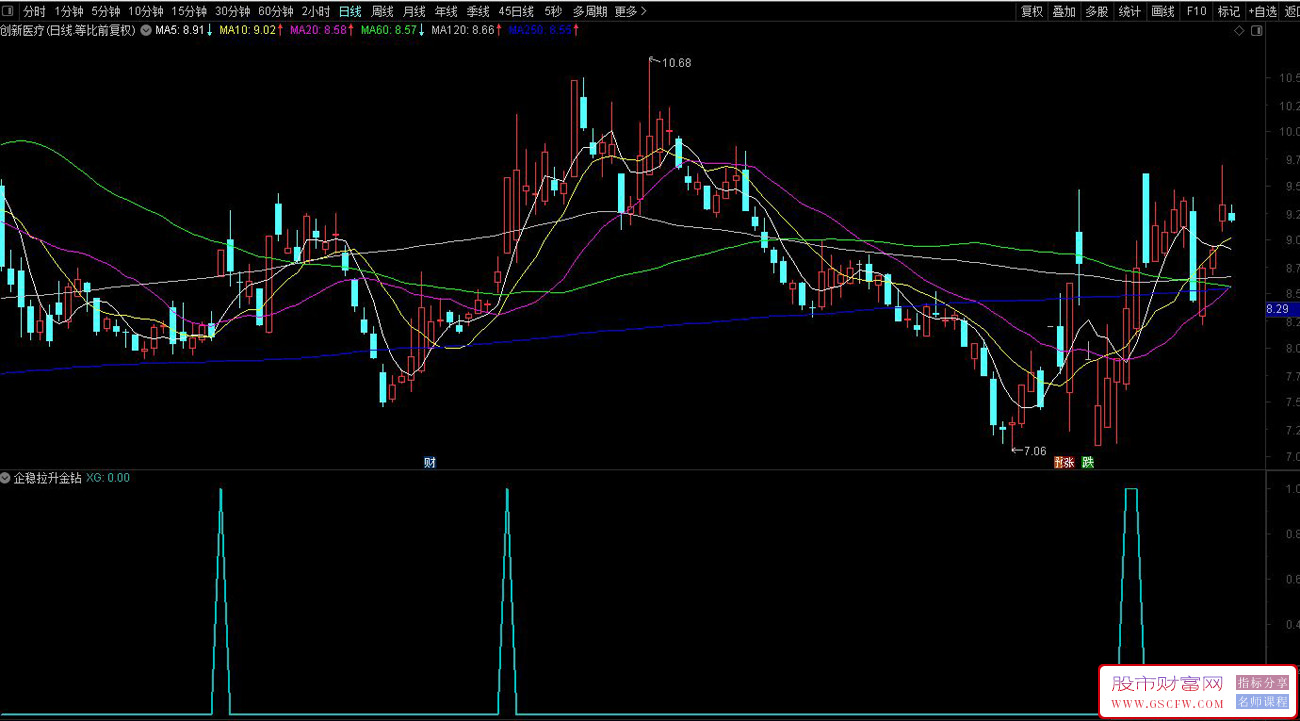Open F10 company information
The height and width of the screenshot is (721, 1300).
click(1196, 11)
